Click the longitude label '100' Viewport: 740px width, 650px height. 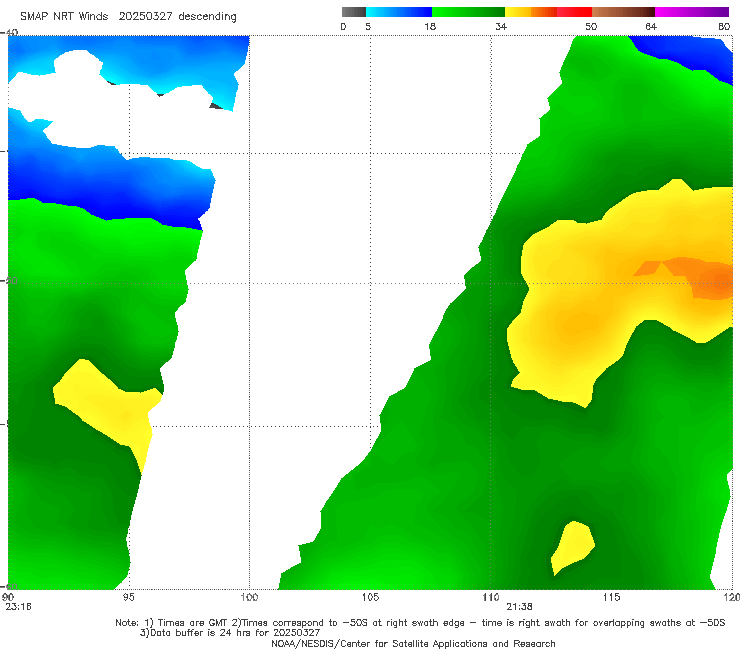[x=249, y=597]
